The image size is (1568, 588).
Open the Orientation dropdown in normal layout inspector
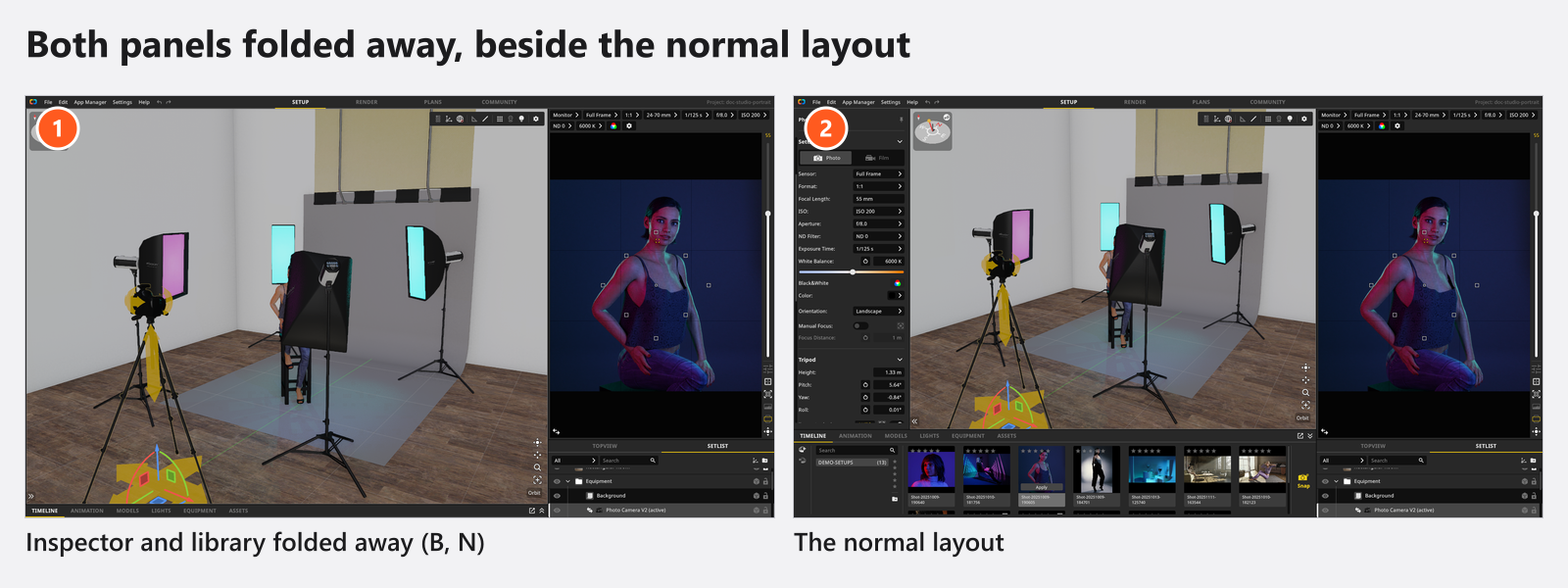click(x=878, y=312)
